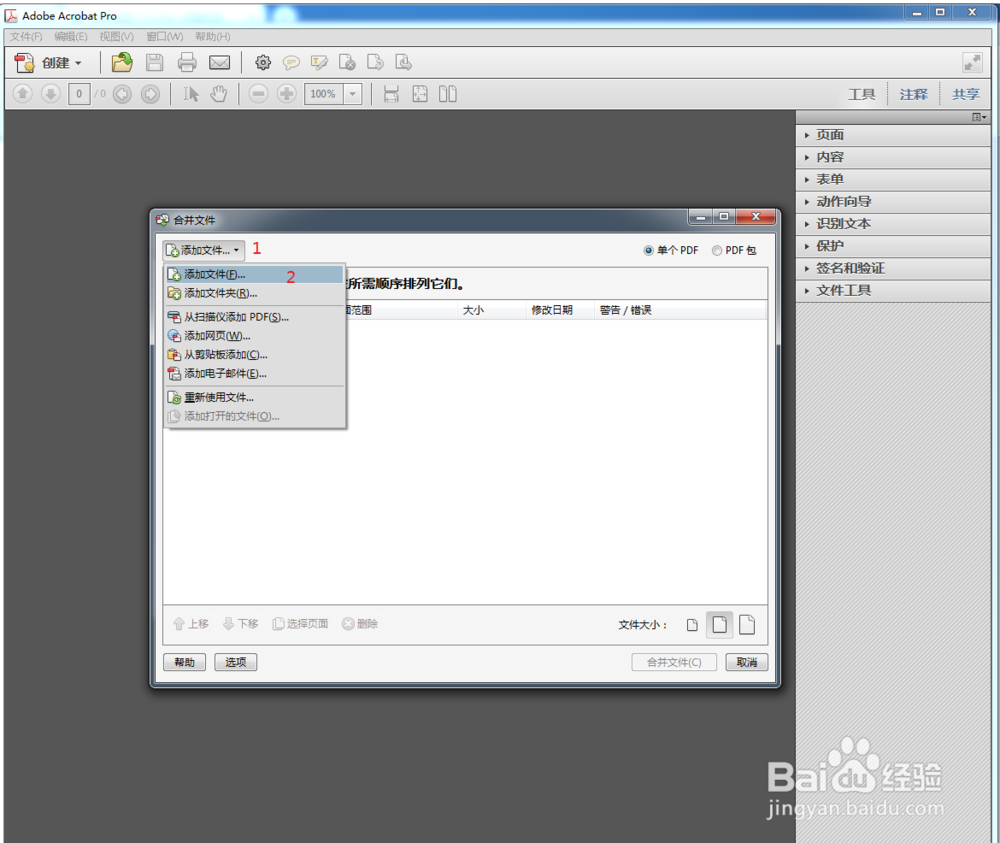
Task: Expand the 签名和验证 panel section
Action: pos(893,268)
